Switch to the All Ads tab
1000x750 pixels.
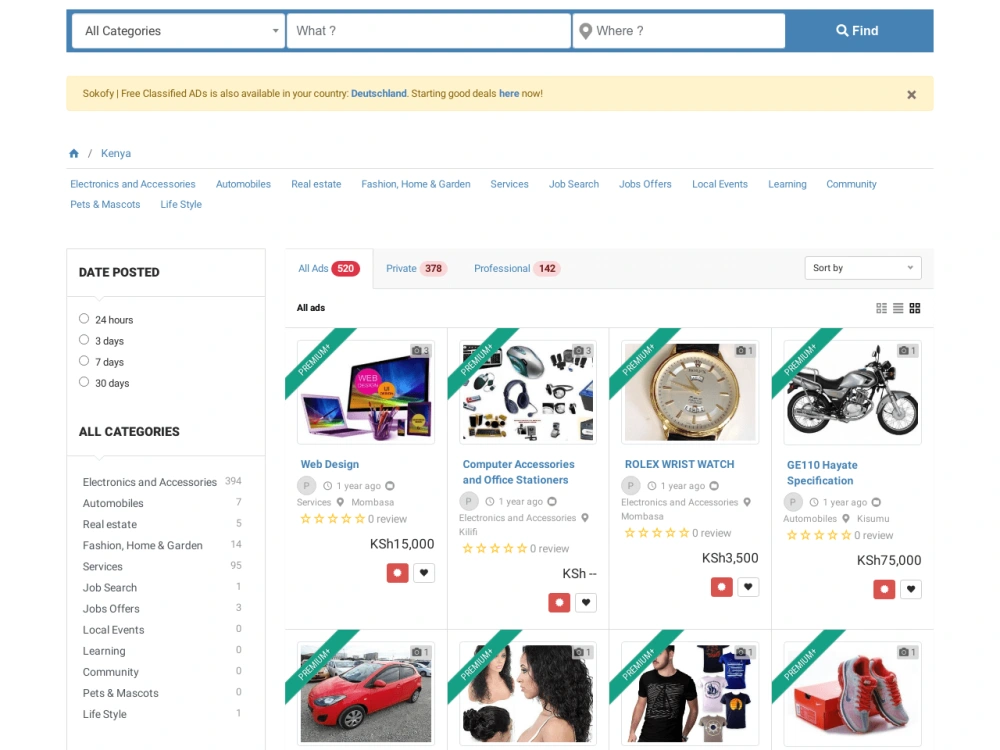(328, 268)
